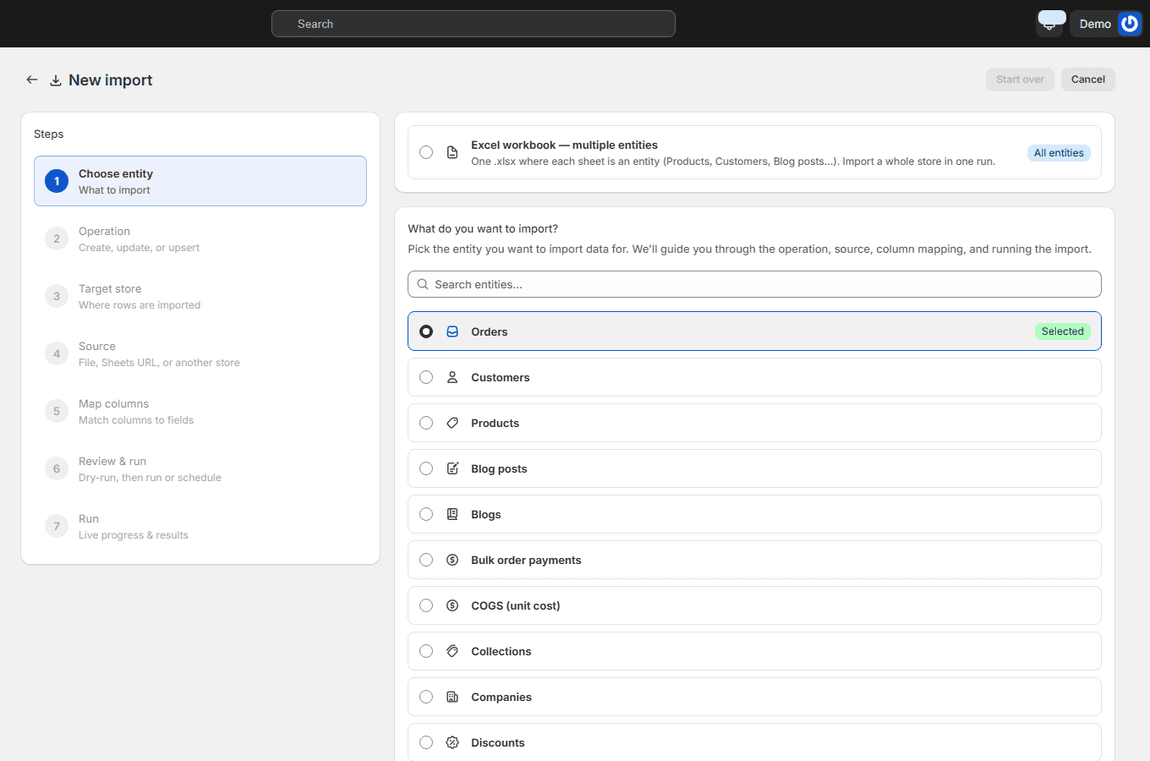
Task: Click the green Selected badge on Orders
Action: click(1062, 331)
